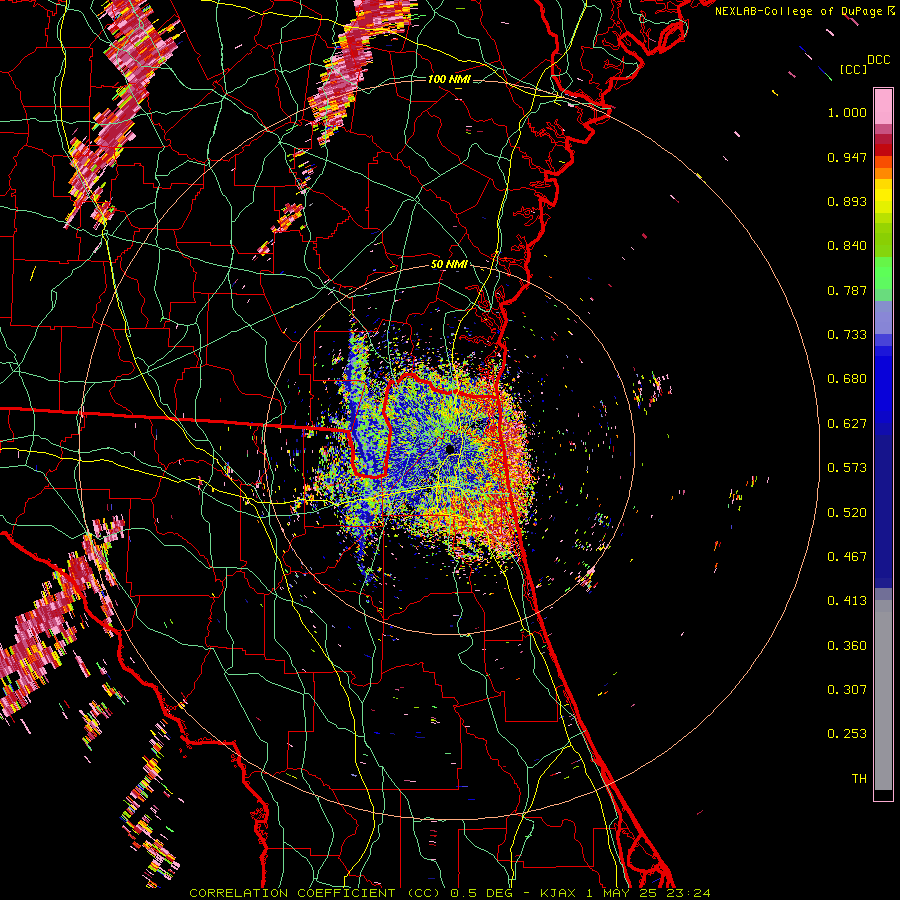Click the 0.467 legend value
This screenshot has width=900, height=900.
[847, 557]
